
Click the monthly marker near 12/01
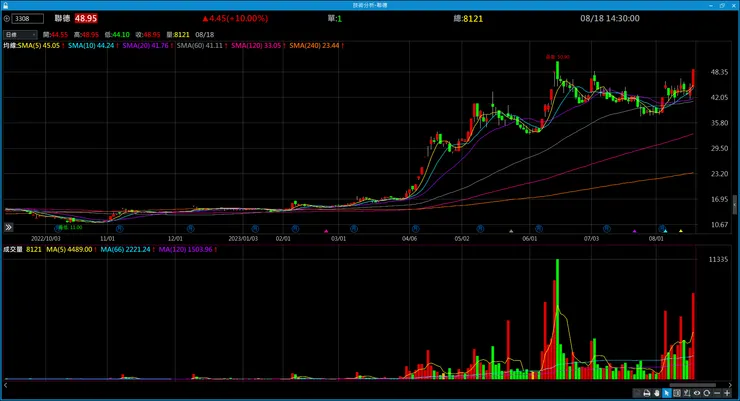click(190, 228)
